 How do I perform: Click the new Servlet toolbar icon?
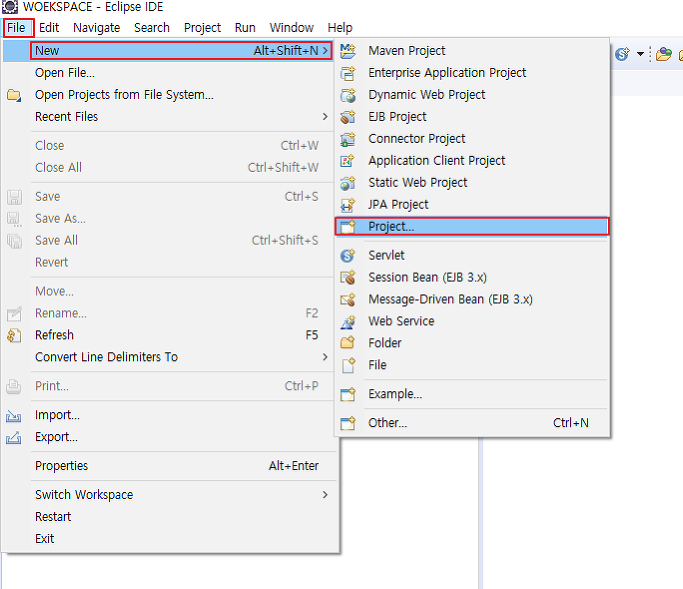622,54
